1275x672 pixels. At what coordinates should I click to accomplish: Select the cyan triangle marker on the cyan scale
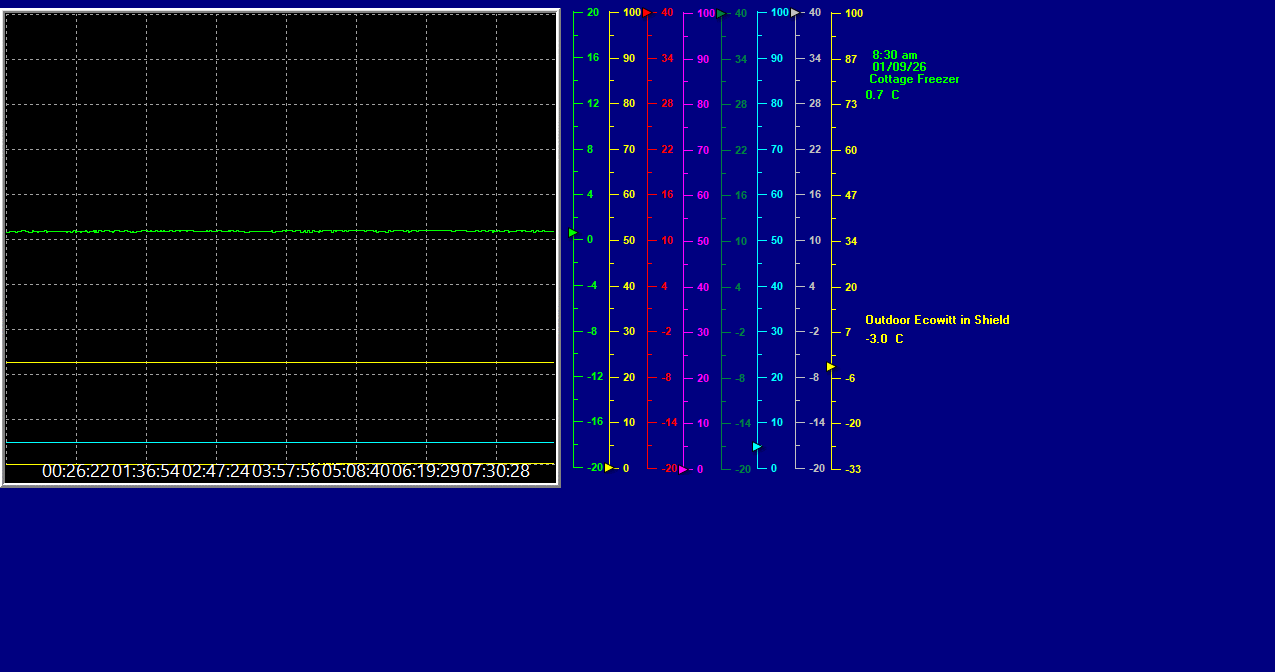(x=757, y=446)
